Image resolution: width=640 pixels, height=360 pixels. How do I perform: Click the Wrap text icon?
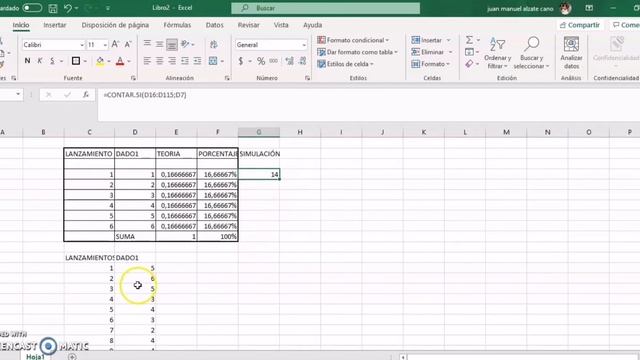pos(213,44)
